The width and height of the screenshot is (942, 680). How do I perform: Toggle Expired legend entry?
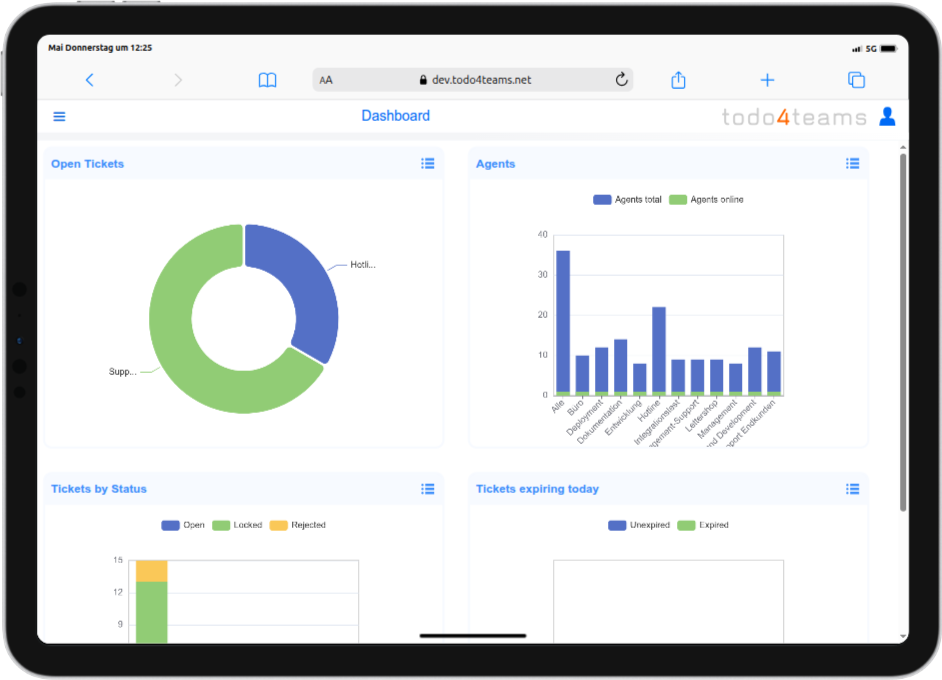(703, 525)
